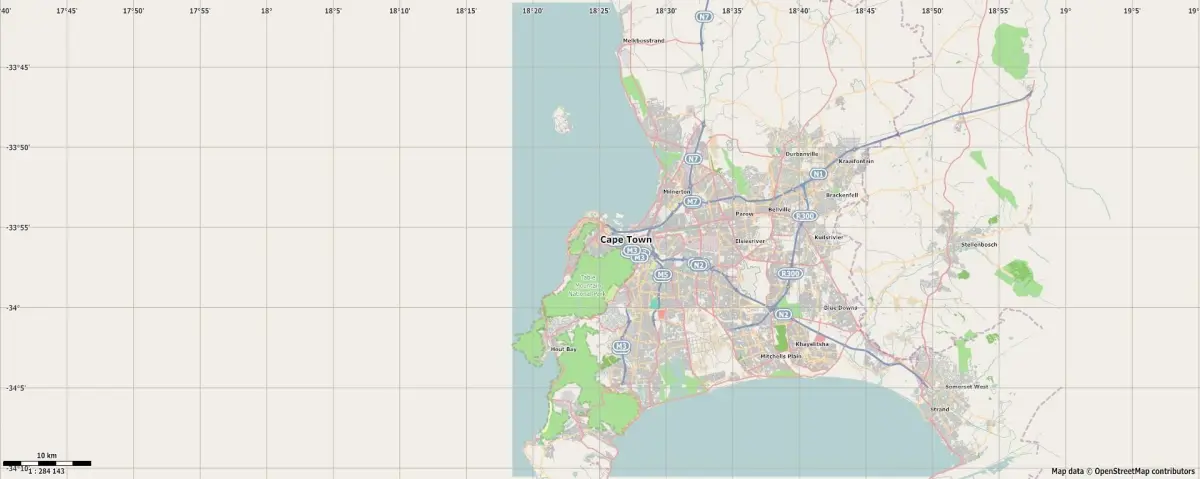Click the Strand label
The height and width of the screenshot is (479, 1200).
pos(940,409)
